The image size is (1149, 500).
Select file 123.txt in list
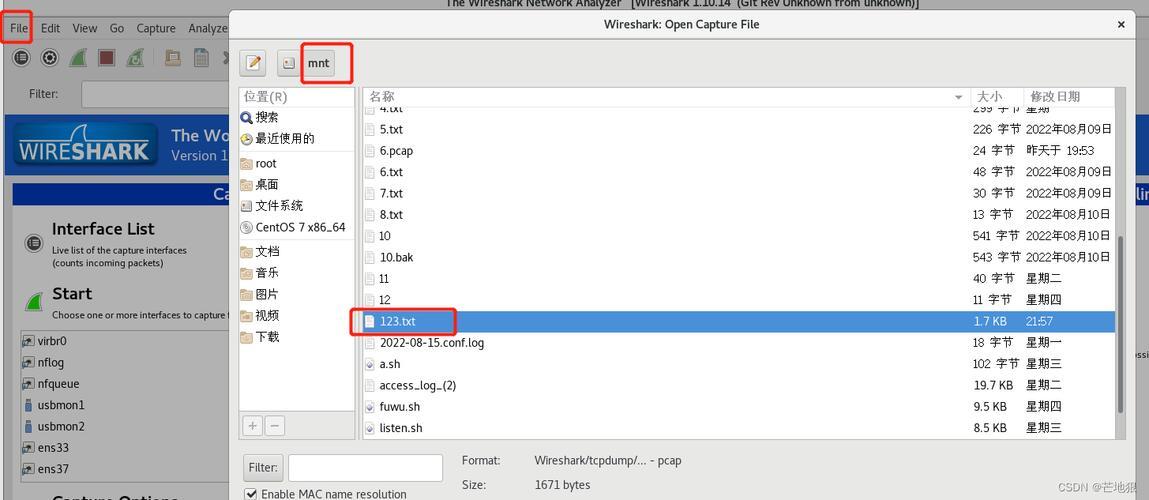point(739,321)
